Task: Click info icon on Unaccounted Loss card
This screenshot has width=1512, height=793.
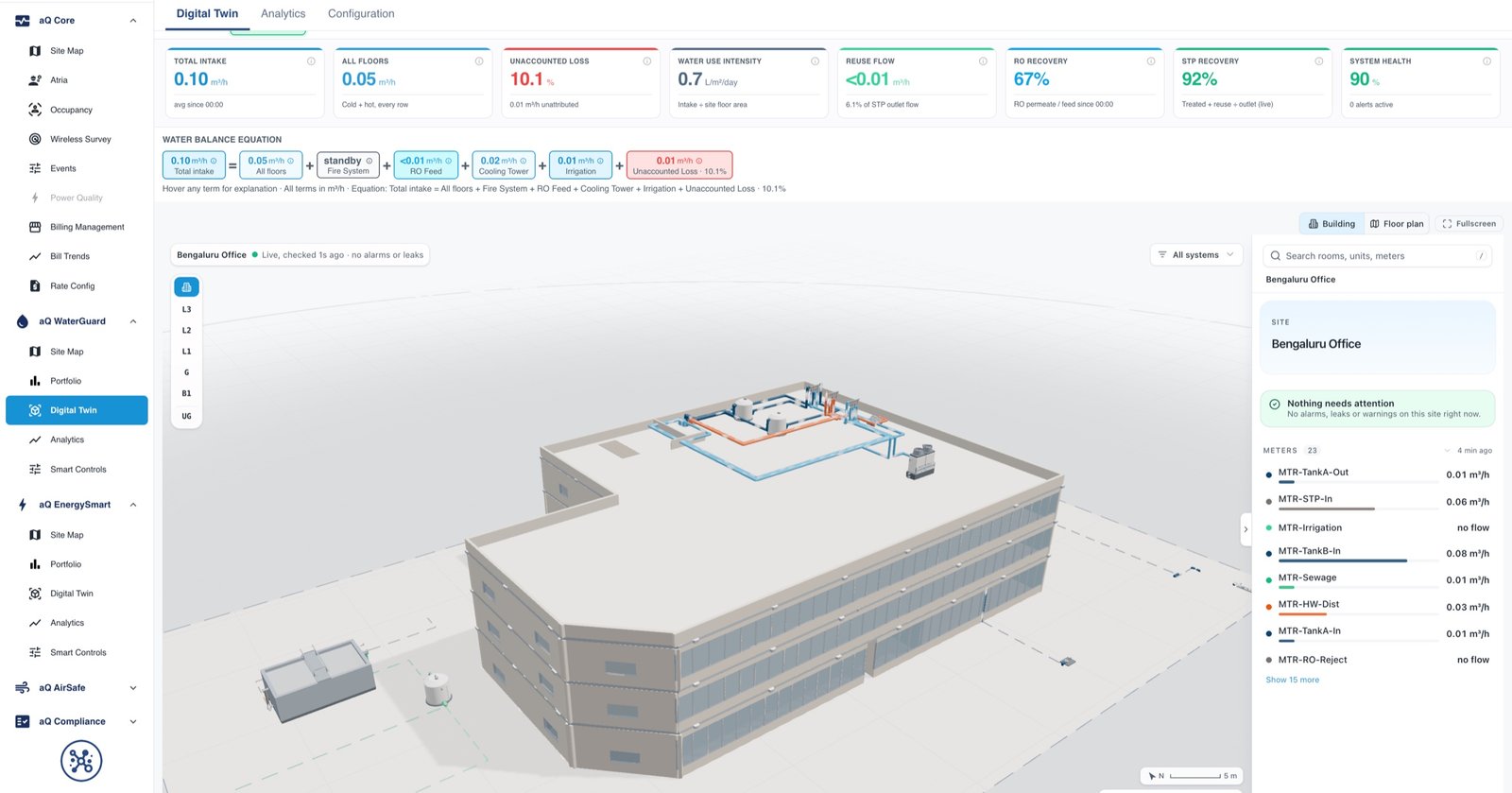Action: (x=647, y=61)
